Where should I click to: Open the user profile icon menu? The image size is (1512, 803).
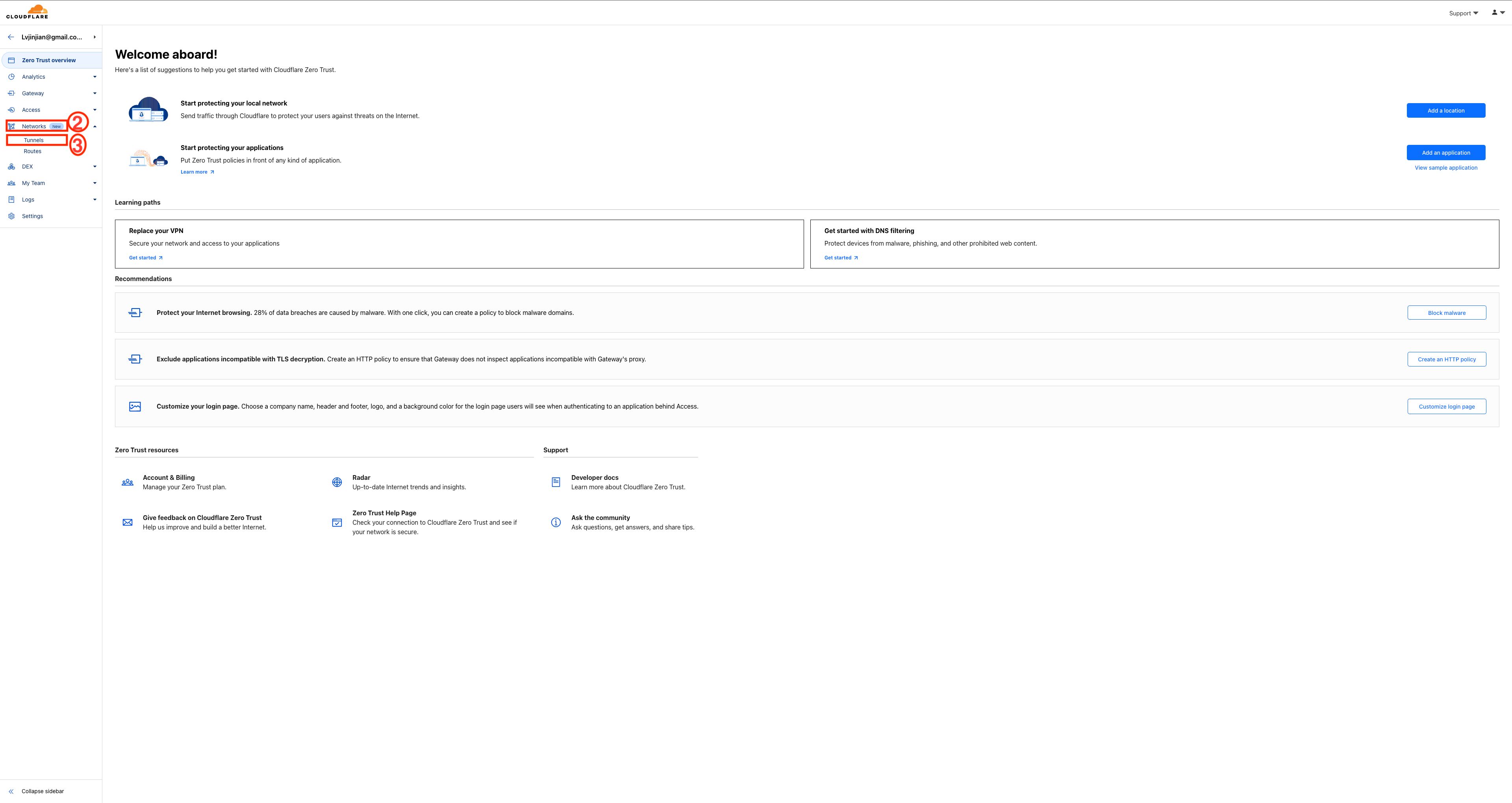coord(1498,12)
